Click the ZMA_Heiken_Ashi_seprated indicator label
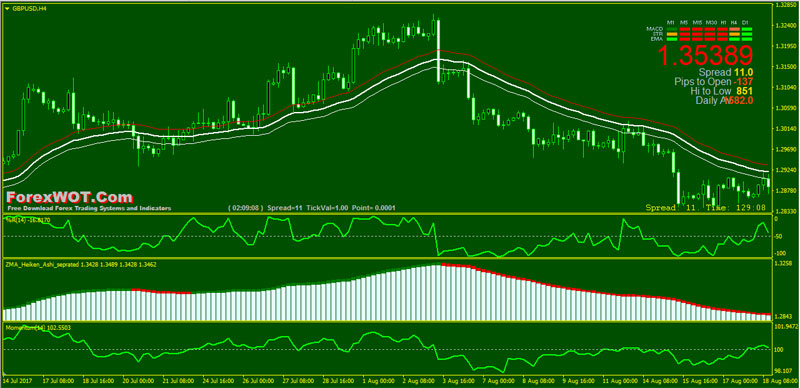The height and width of the screenshot is (388, 800). pos(81,265)
